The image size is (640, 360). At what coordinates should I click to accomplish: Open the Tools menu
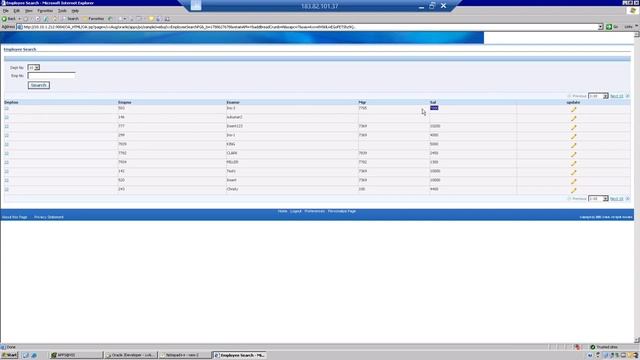[x=62, y=11]
